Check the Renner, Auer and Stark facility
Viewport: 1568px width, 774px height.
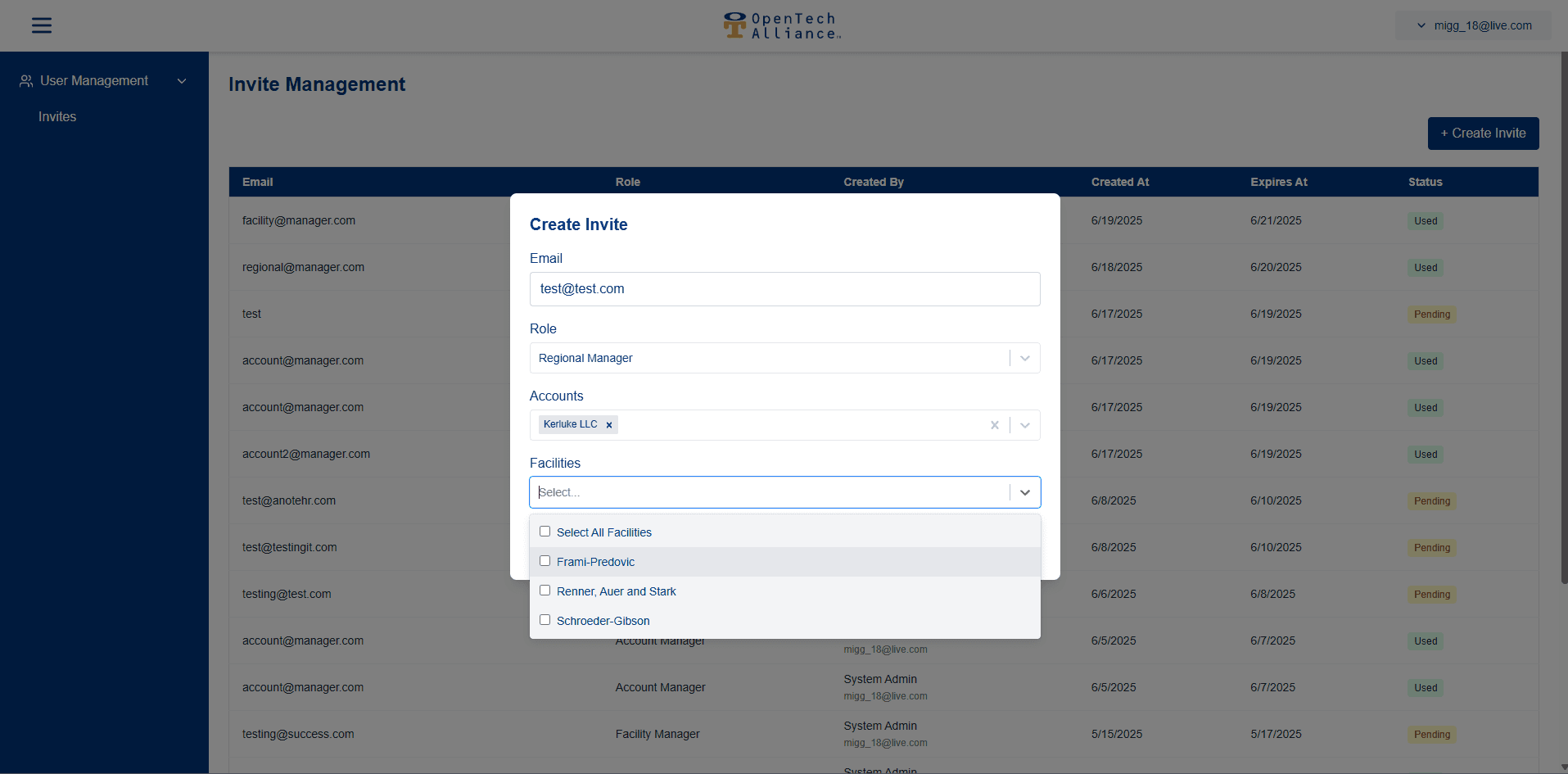545,591
